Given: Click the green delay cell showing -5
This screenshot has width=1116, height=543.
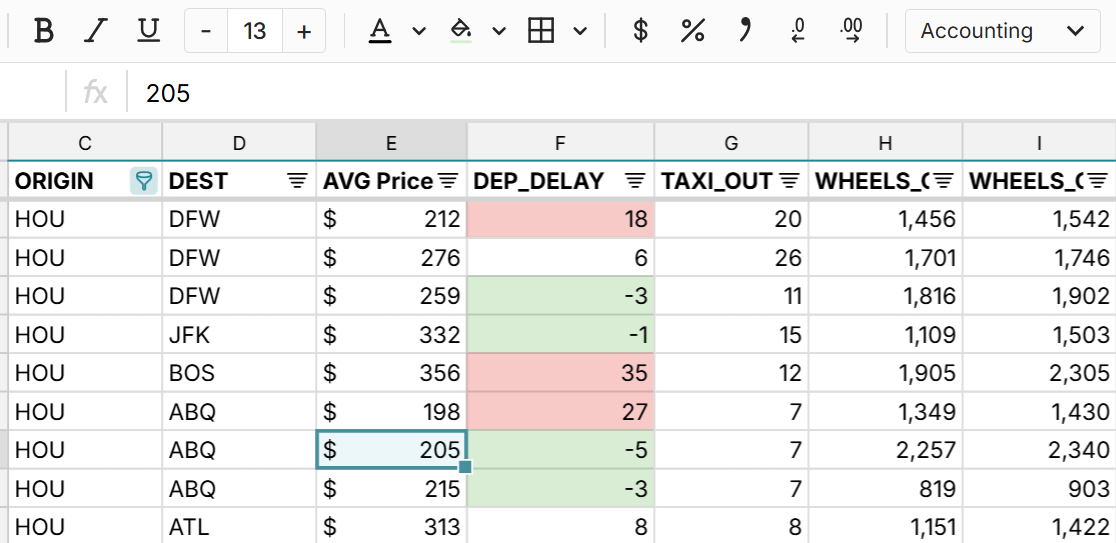Looking at the screenshot, I should [x=560, y=450].
